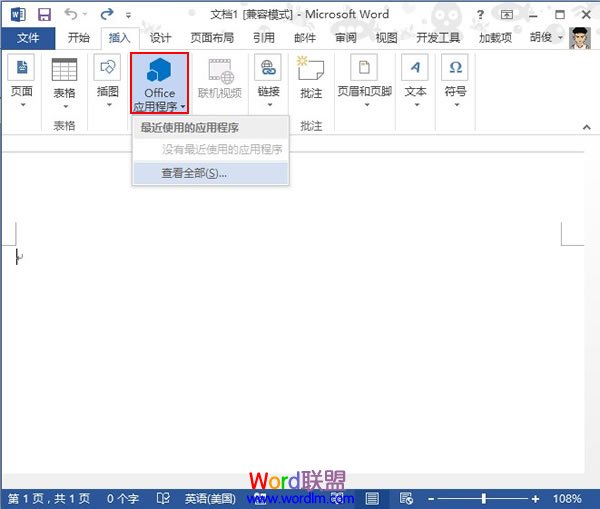Open the 页面 pages group icon
Screen dimensions: 600x509
pyautogui.click(x=21, y=81)
